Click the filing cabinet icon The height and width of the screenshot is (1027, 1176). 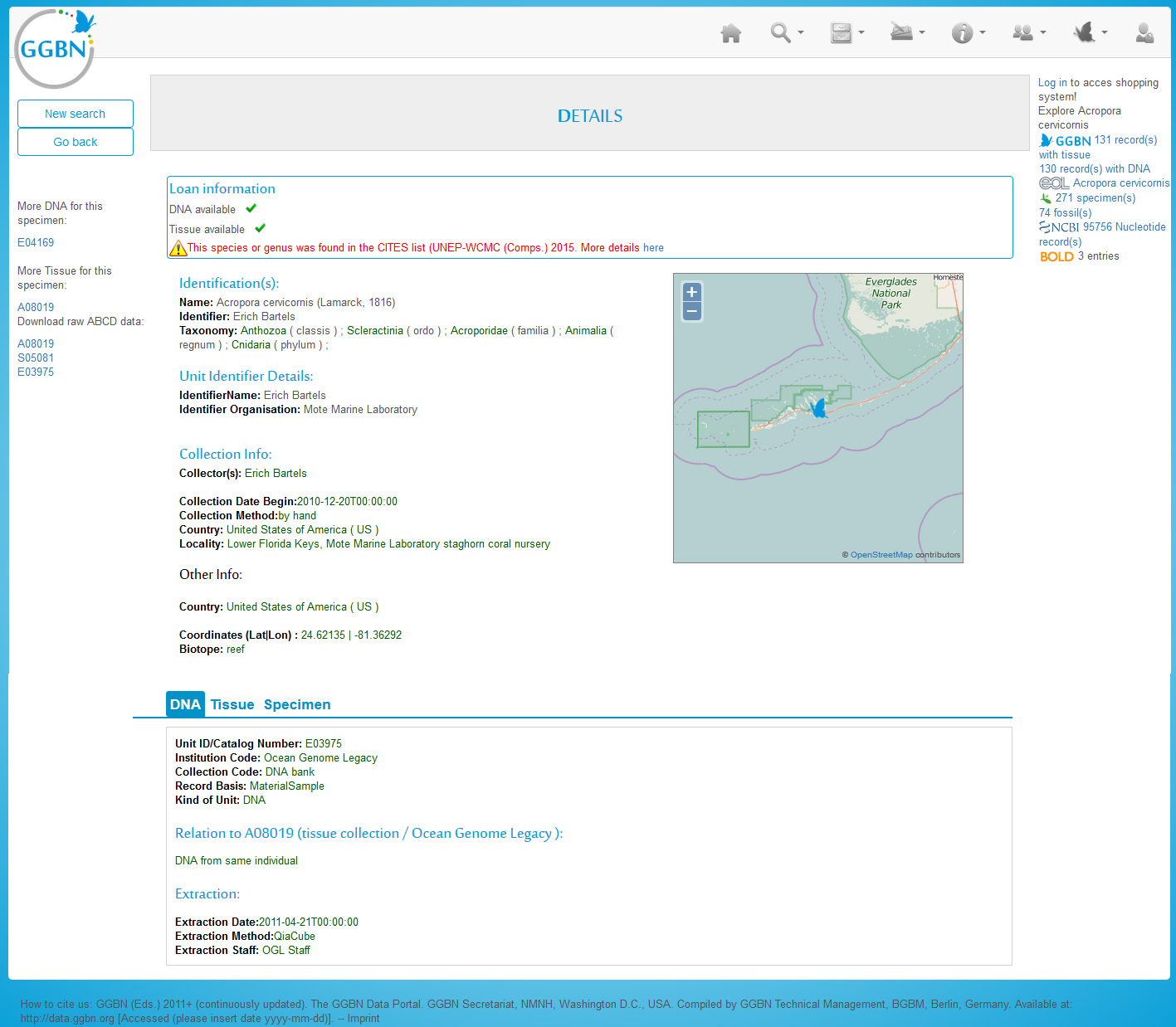(x=841, y=33)
